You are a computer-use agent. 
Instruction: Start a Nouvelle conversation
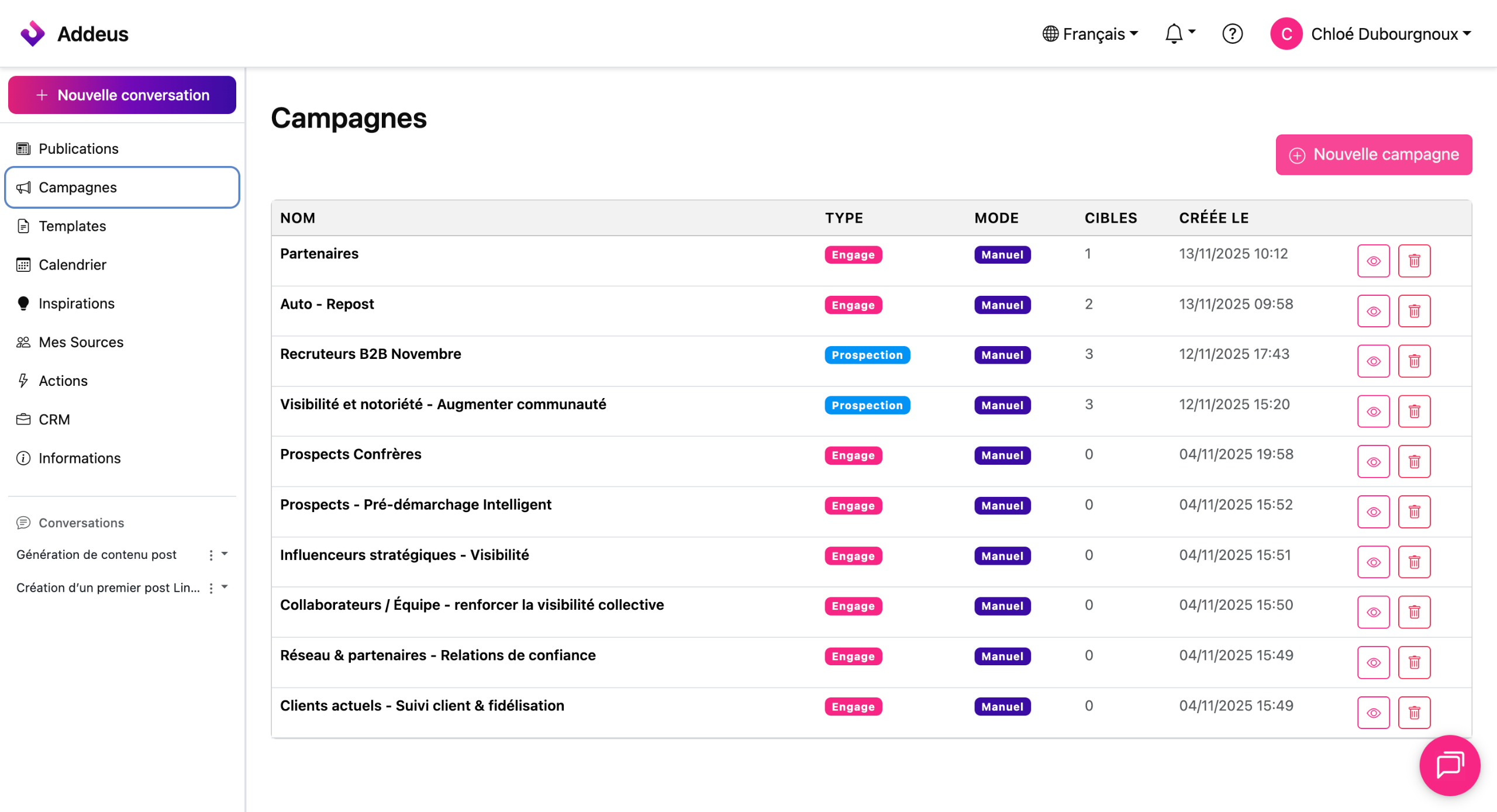click(x=122, y=95)
